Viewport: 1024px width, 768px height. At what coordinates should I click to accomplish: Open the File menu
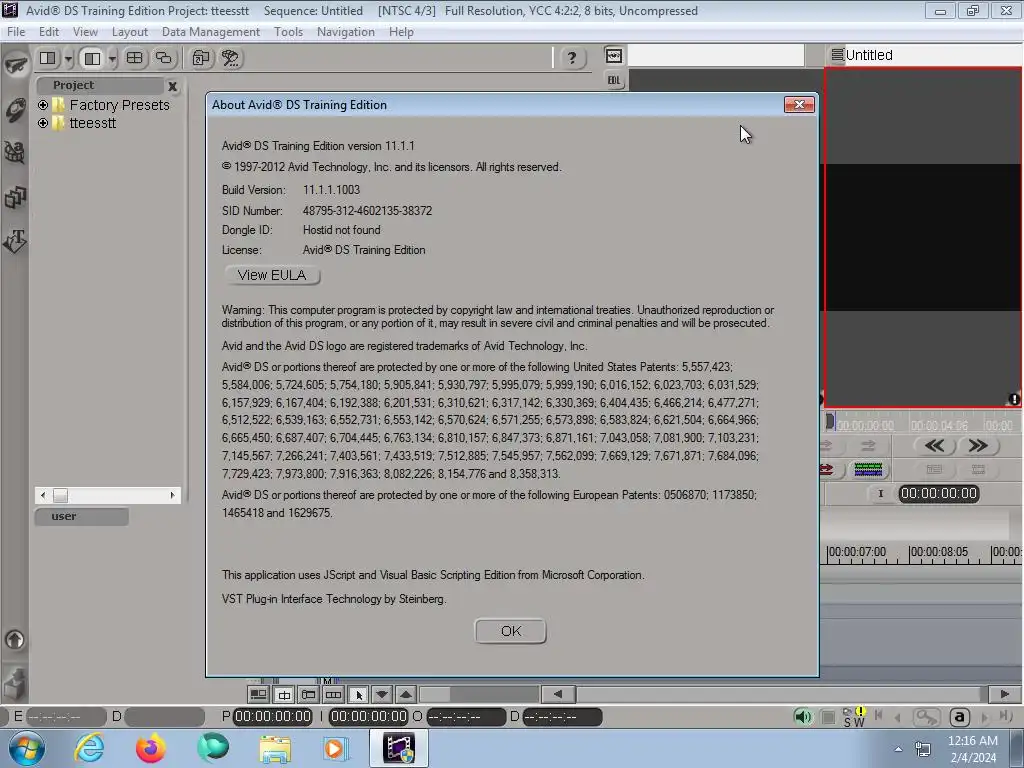pyautogui.click(x=16, y=31)
